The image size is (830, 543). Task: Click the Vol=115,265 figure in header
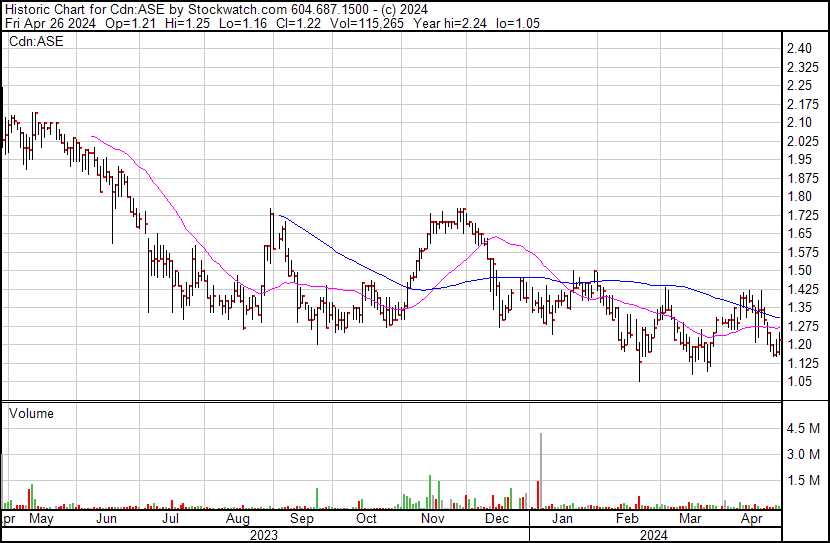(x=367, y=23)
